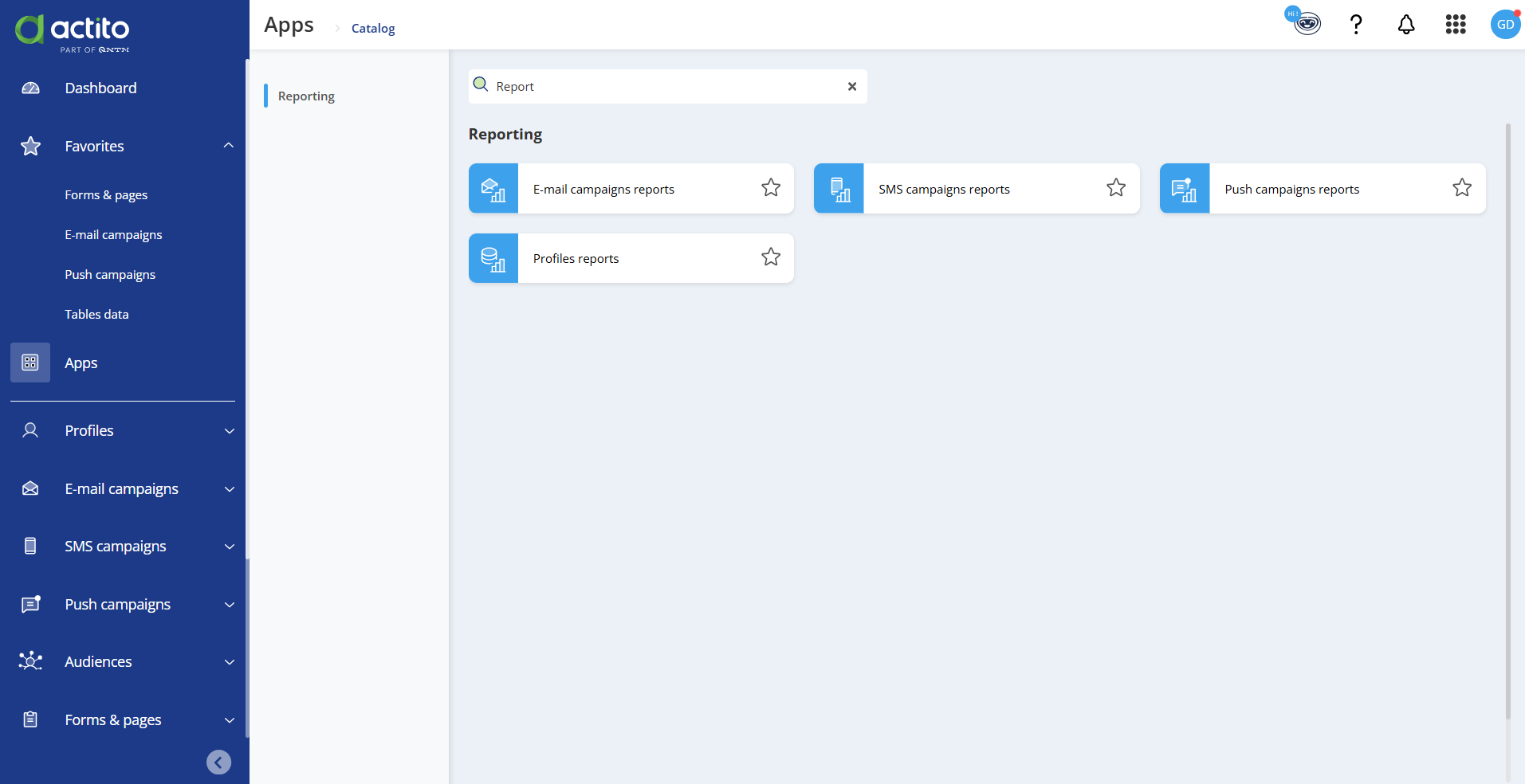Viewport: 1525px width, 784px height.
Task: Open Push campaigns favorite link
Action: click(110, 275)
